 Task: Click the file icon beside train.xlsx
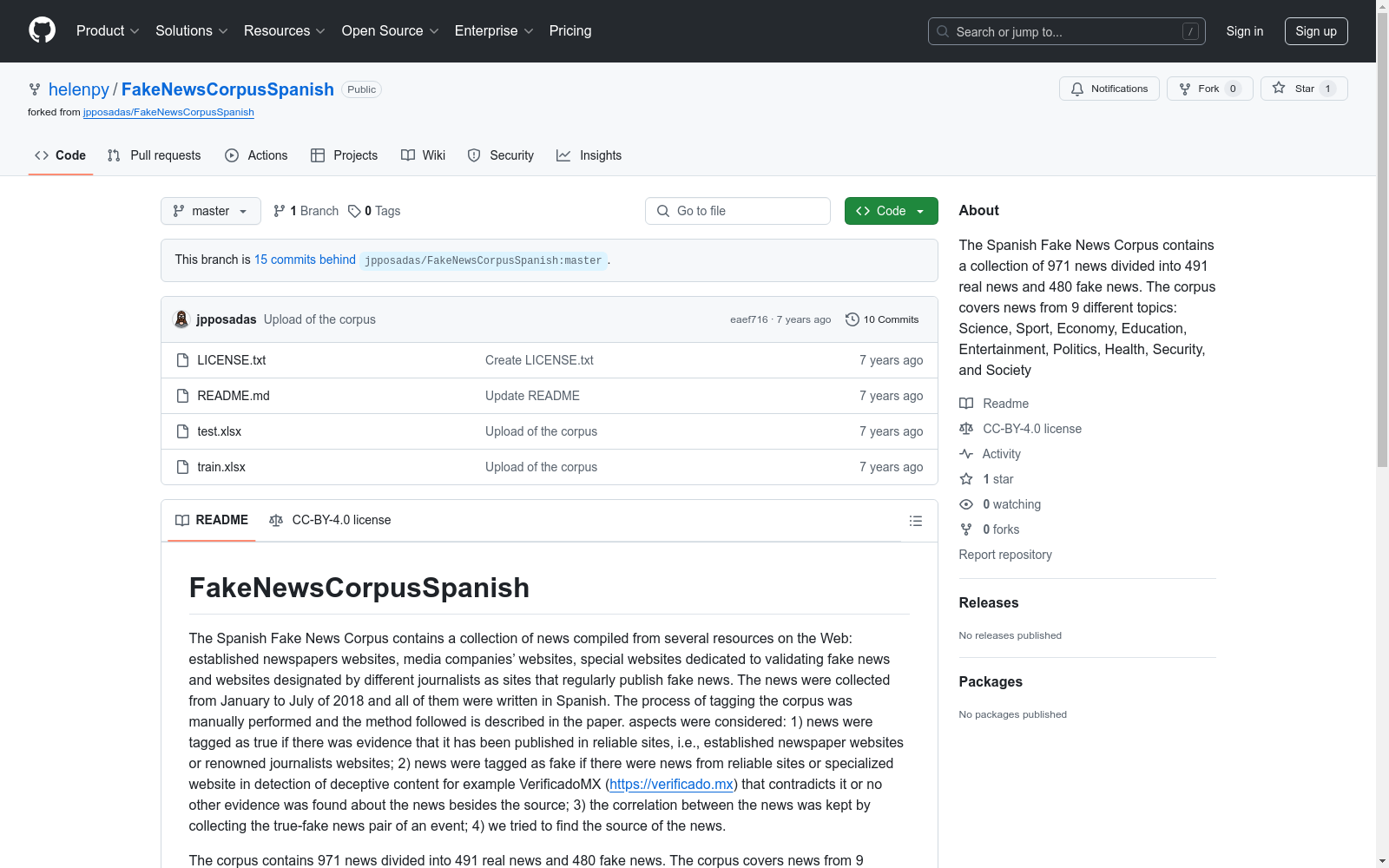pos(182,467)
